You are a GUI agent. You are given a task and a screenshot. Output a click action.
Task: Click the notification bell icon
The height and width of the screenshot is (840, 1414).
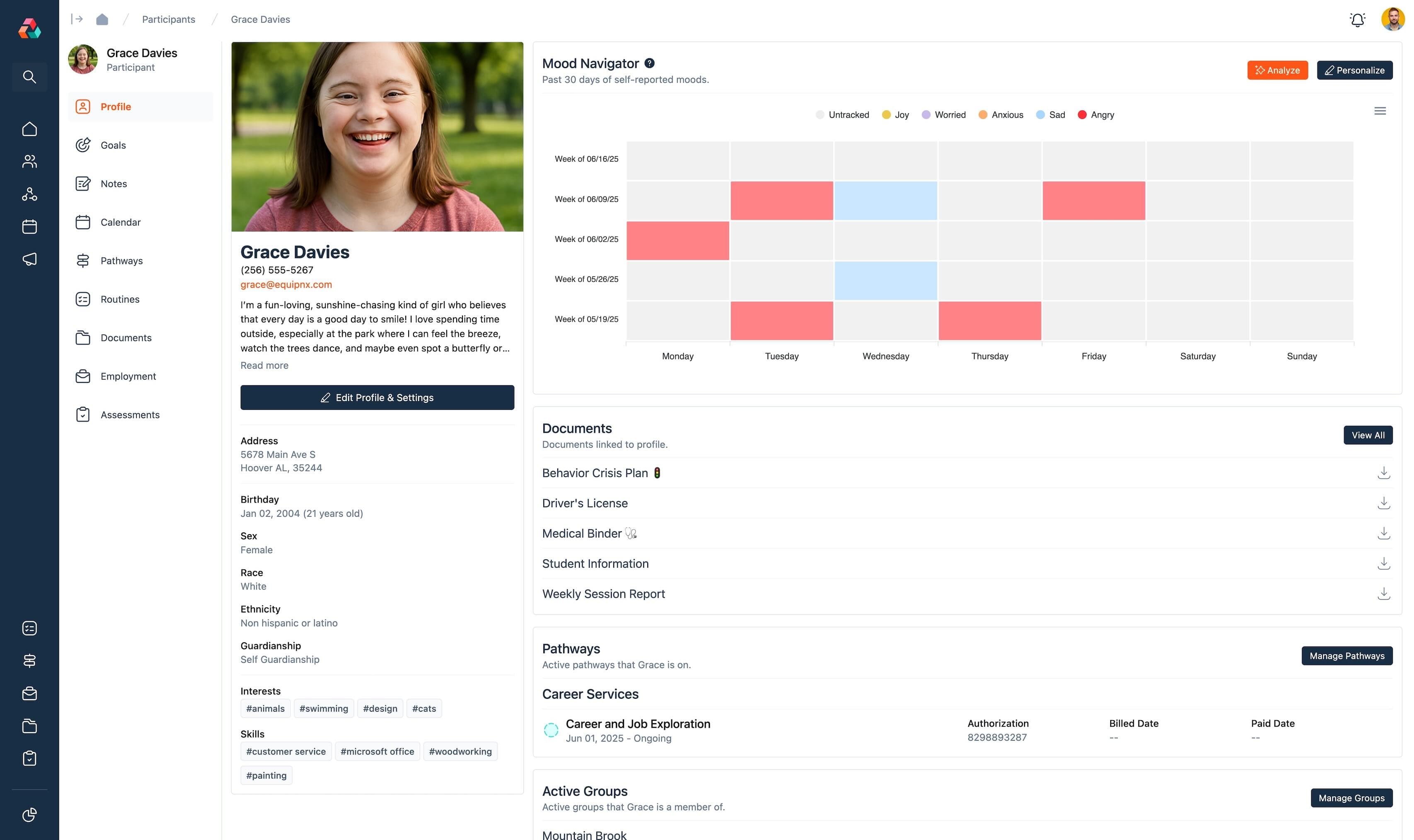click(1357, 20)
